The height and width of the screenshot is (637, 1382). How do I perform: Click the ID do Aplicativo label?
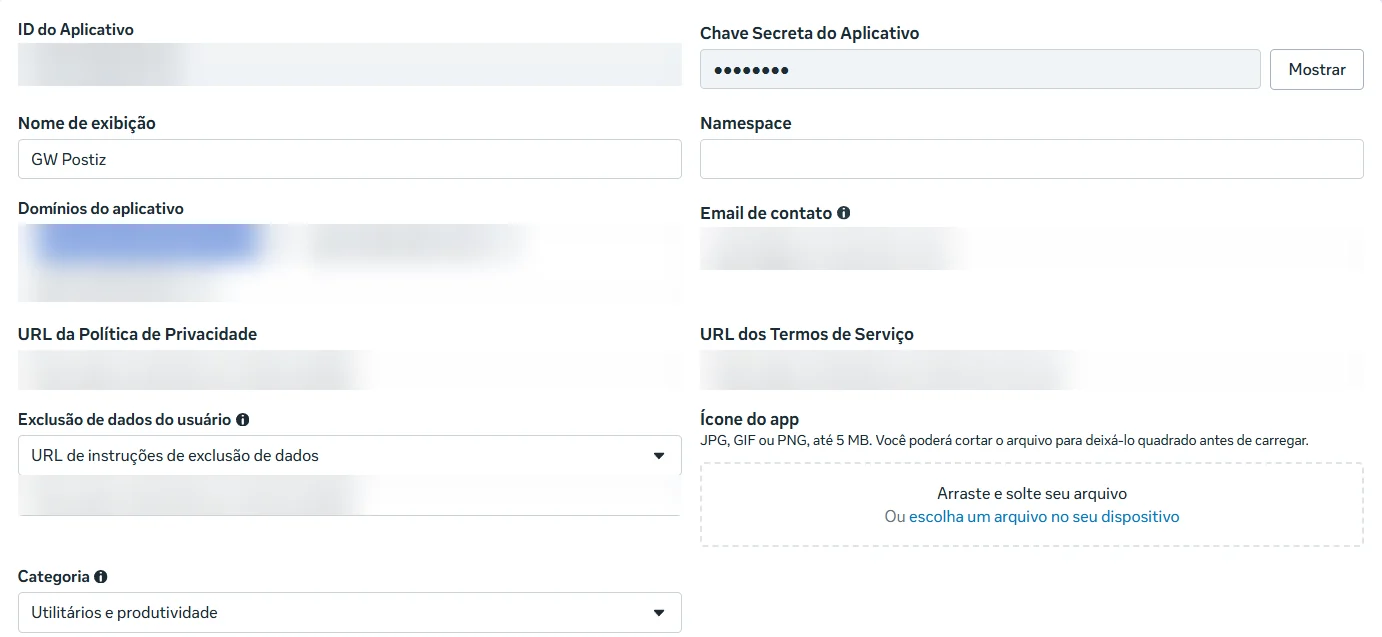point(76,30)
